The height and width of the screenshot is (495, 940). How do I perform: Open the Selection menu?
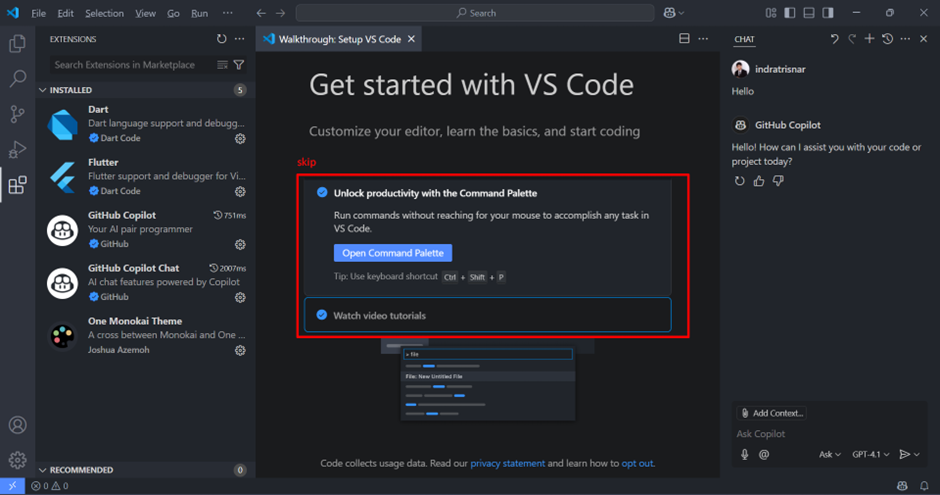pos(104,13)
